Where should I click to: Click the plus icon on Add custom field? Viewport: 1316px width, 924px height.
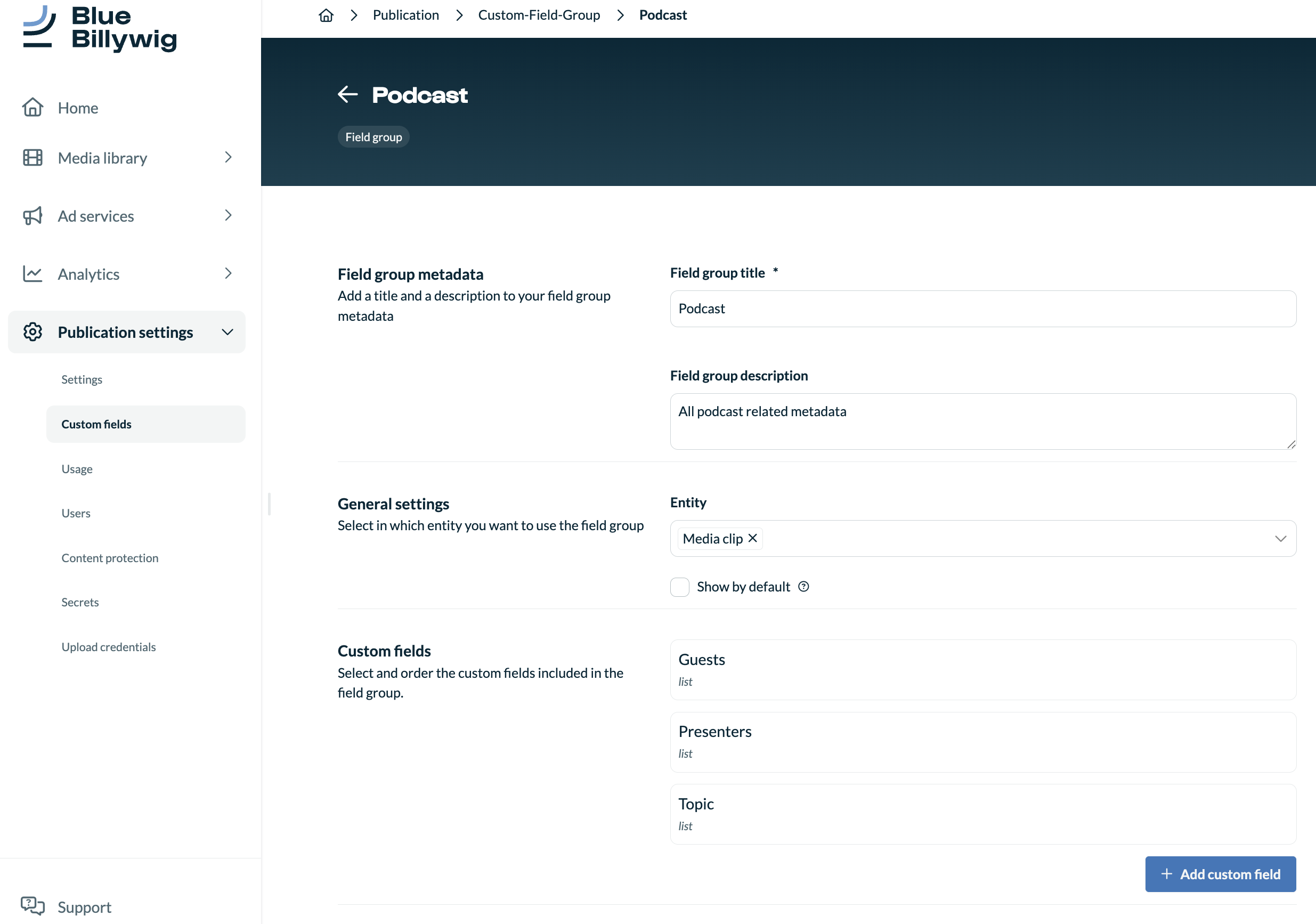coord(1166,873)
